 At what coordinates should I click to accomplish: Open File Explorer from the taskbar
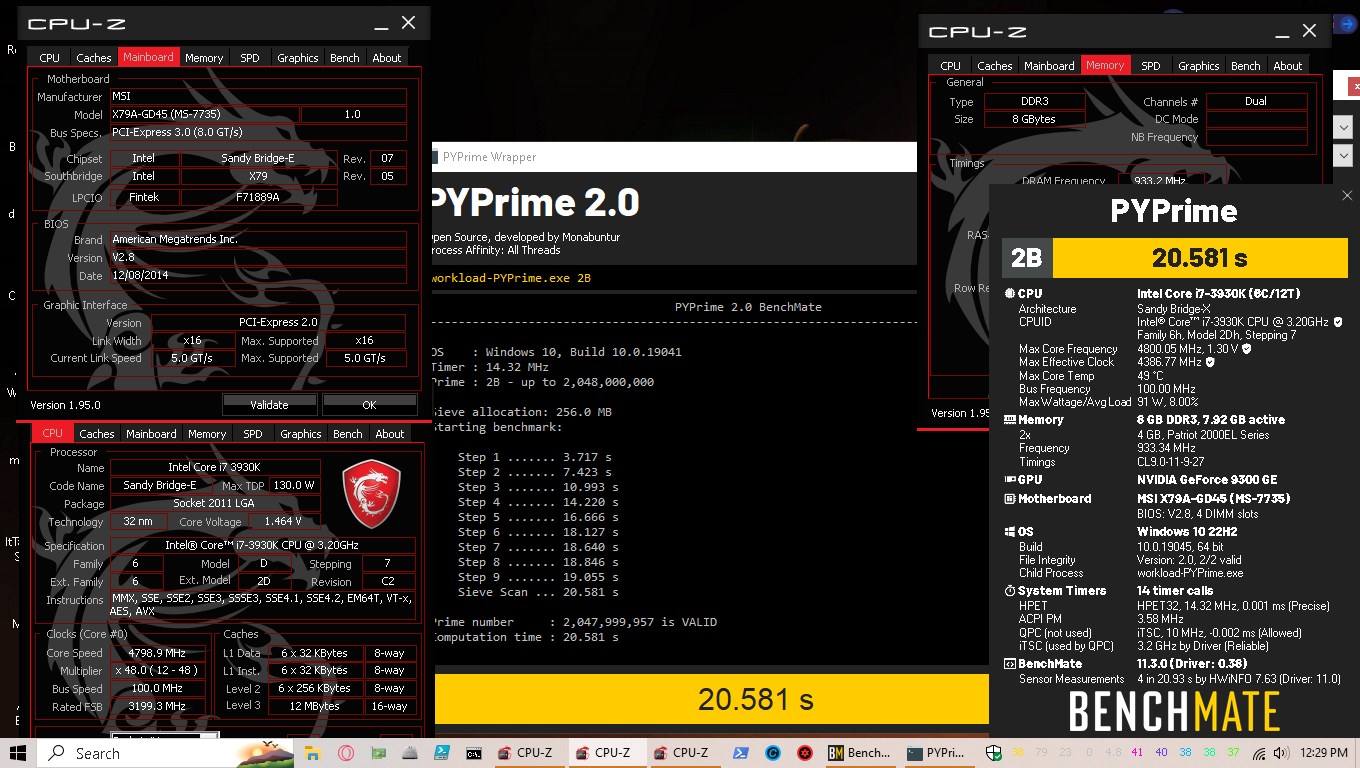coord(312,753)
